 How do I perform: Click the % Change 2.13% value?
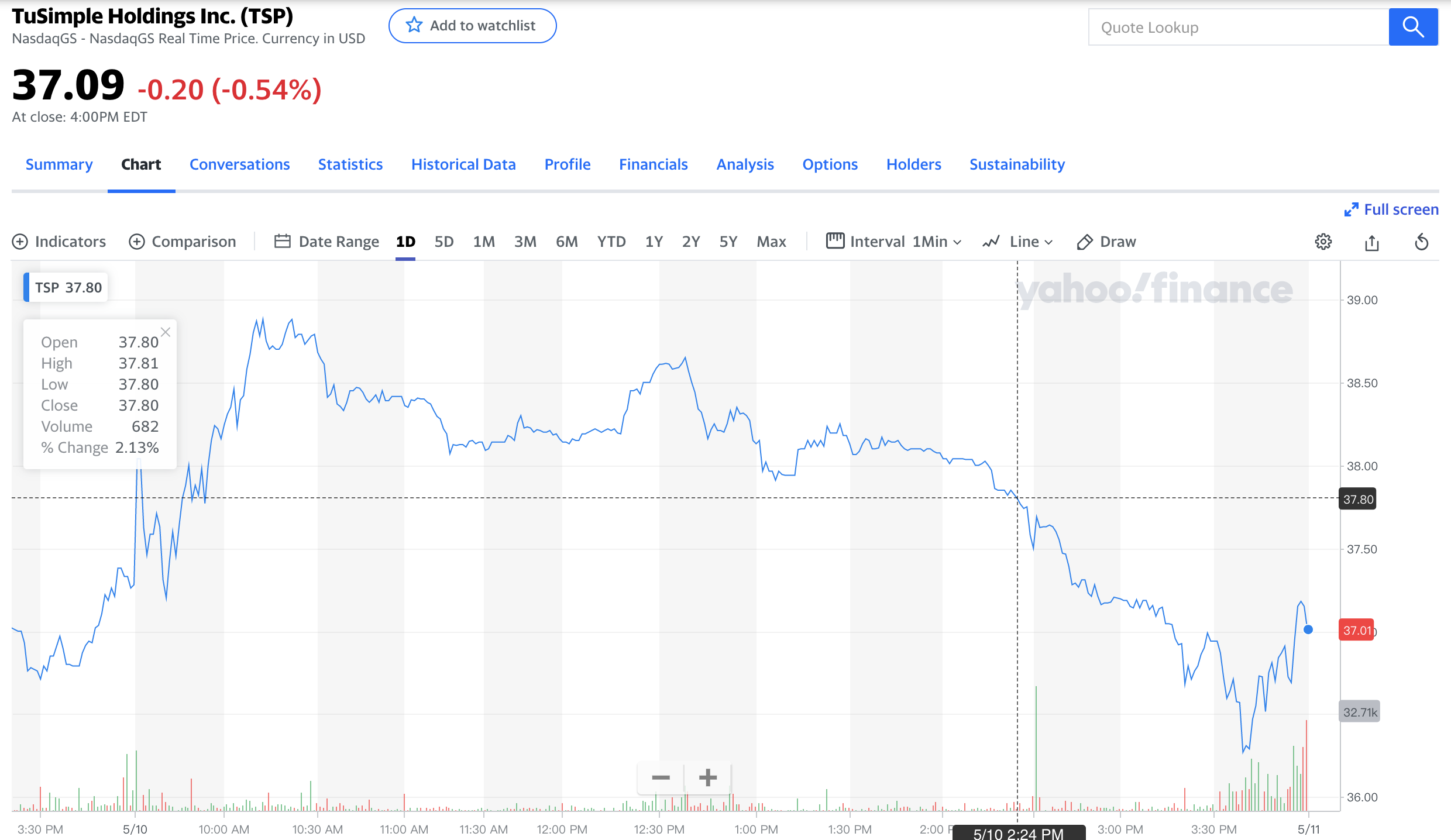click(137, 447)
